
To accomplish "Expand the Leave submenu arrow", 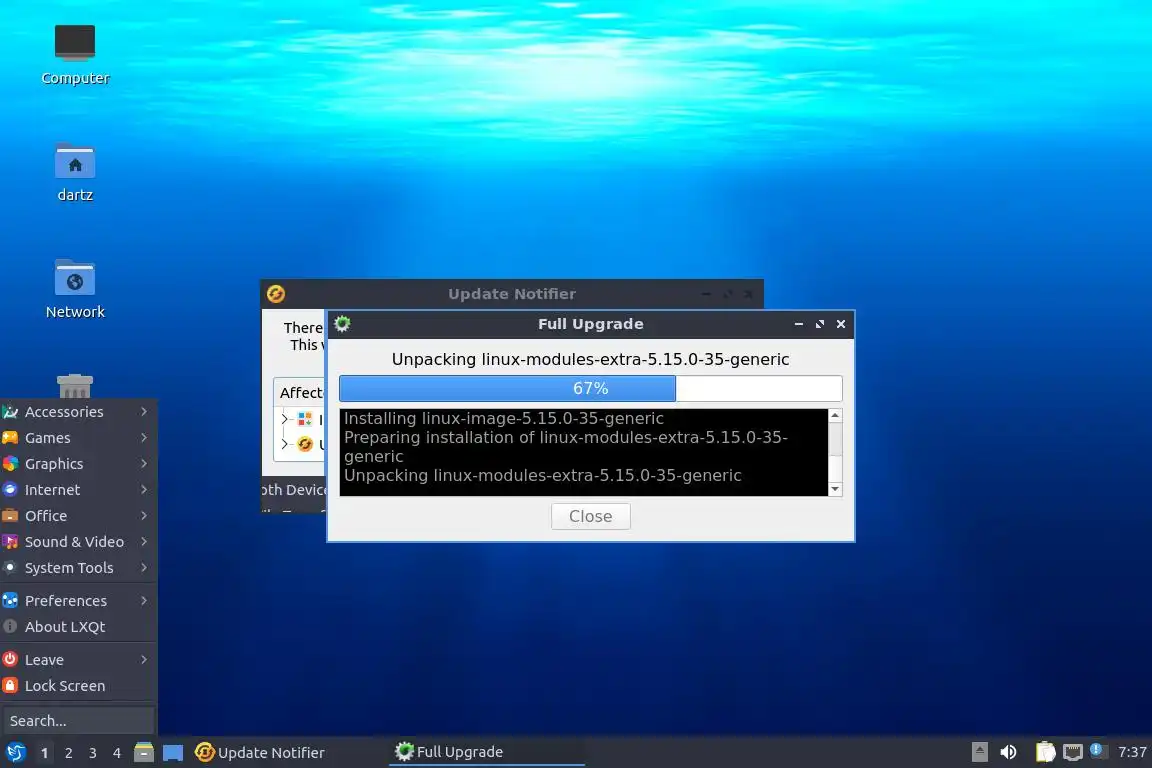I will click(144, 659).
